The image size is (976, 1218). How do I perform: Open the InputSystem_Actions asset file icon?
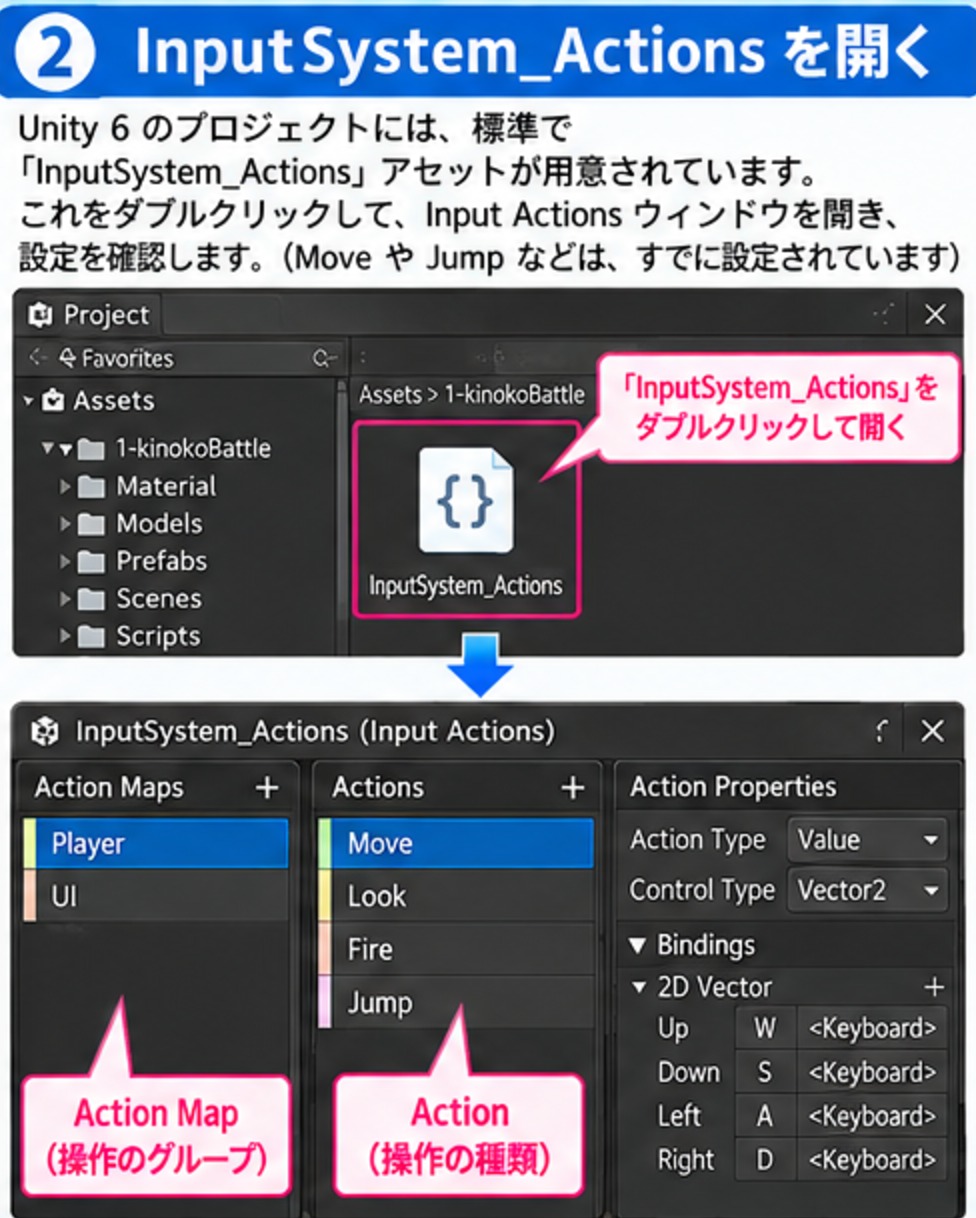(x=466, y=500)
